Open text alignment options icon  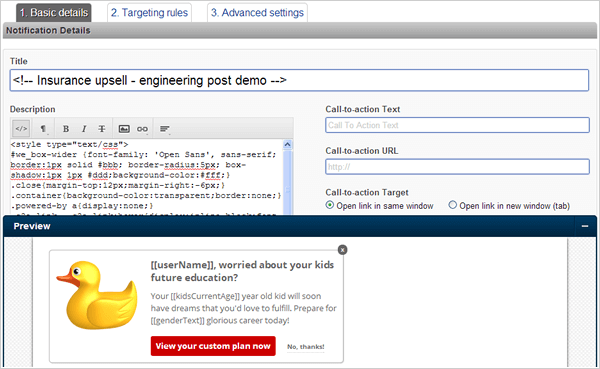pos(165,129)
